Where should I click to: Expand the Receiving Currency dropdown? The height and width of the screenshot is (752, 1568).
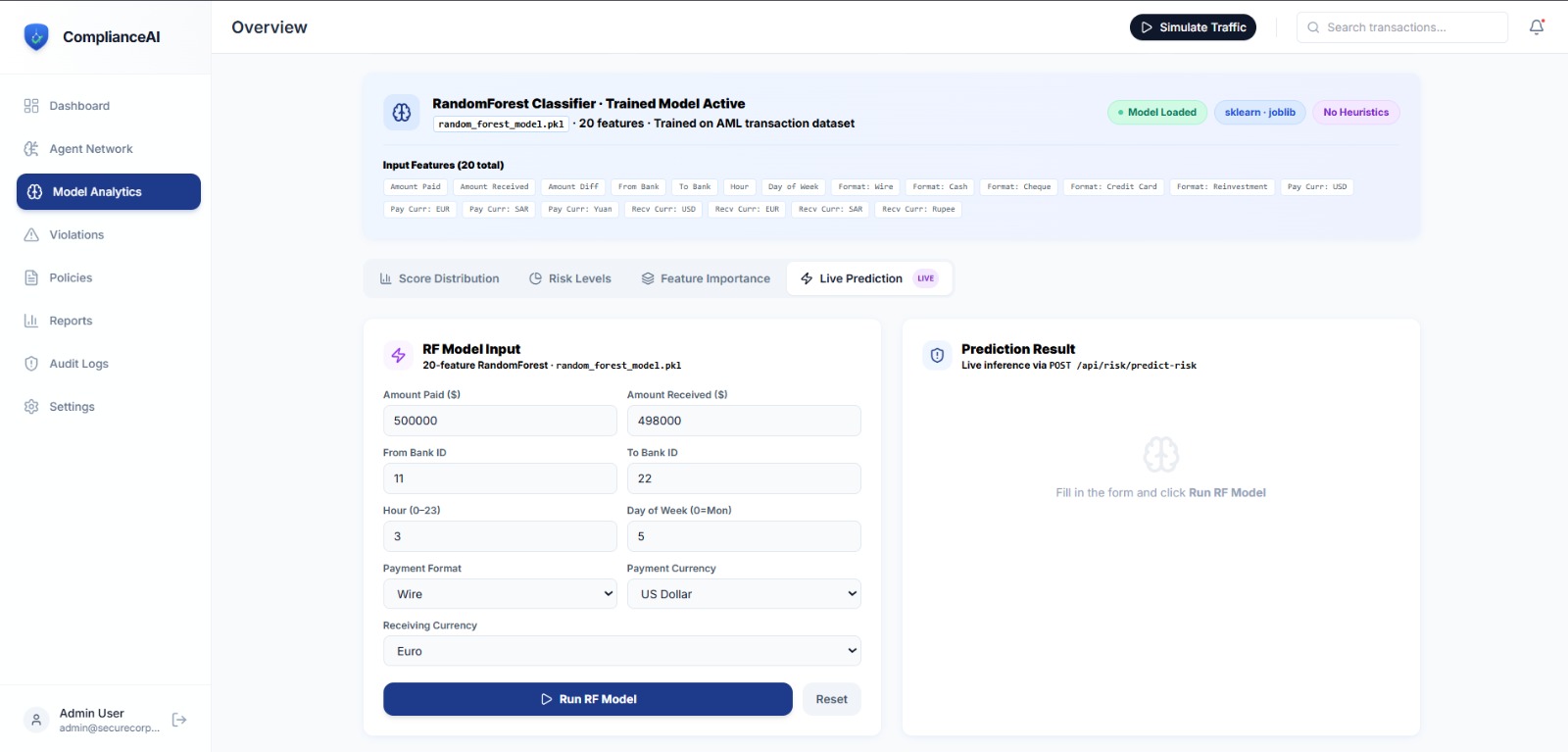tap(622, 651)
